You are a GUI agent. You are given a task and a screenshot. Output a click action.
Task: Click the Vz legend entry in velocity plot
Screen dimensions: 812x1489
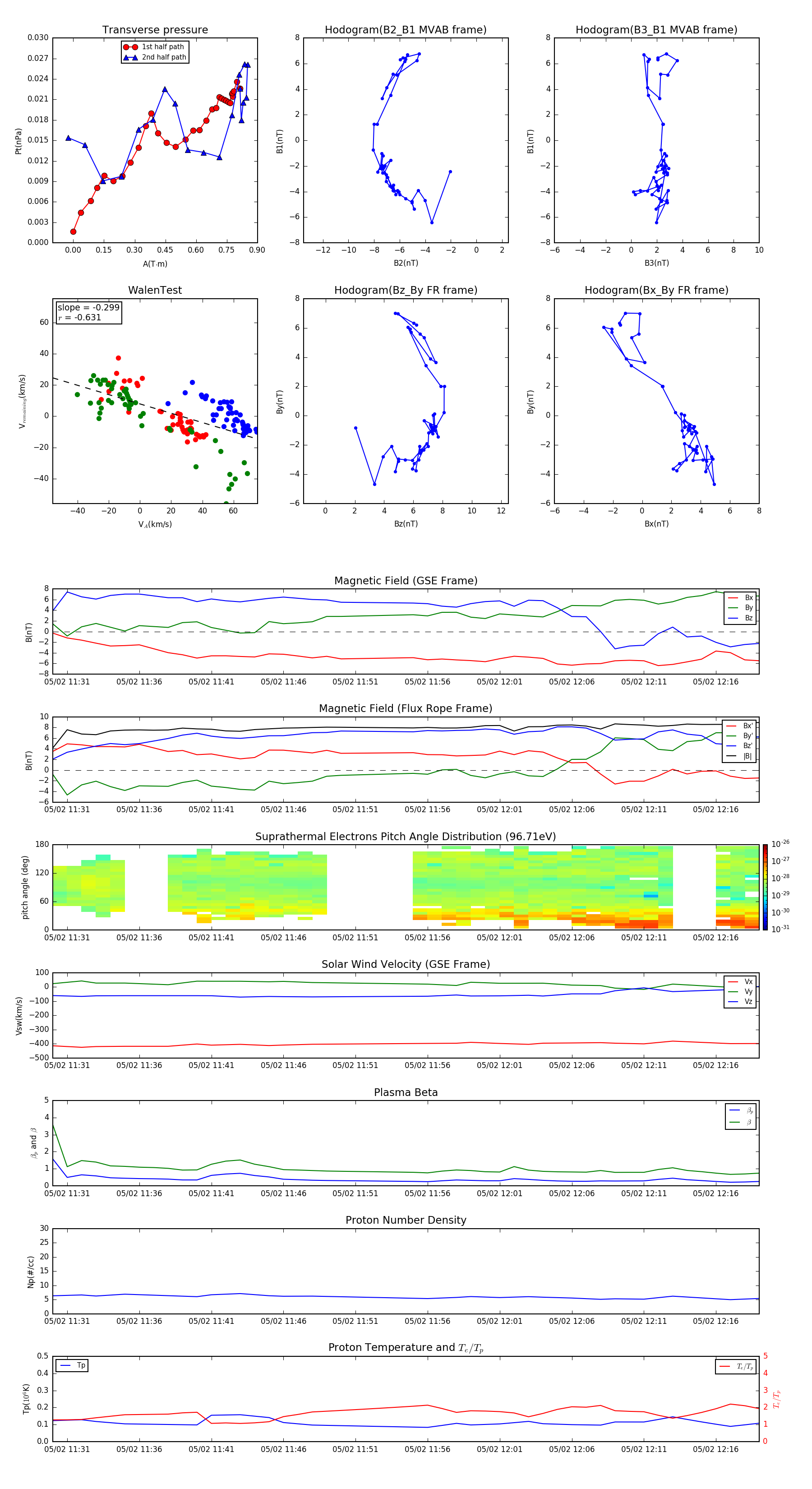click(x=740, y=1002)
